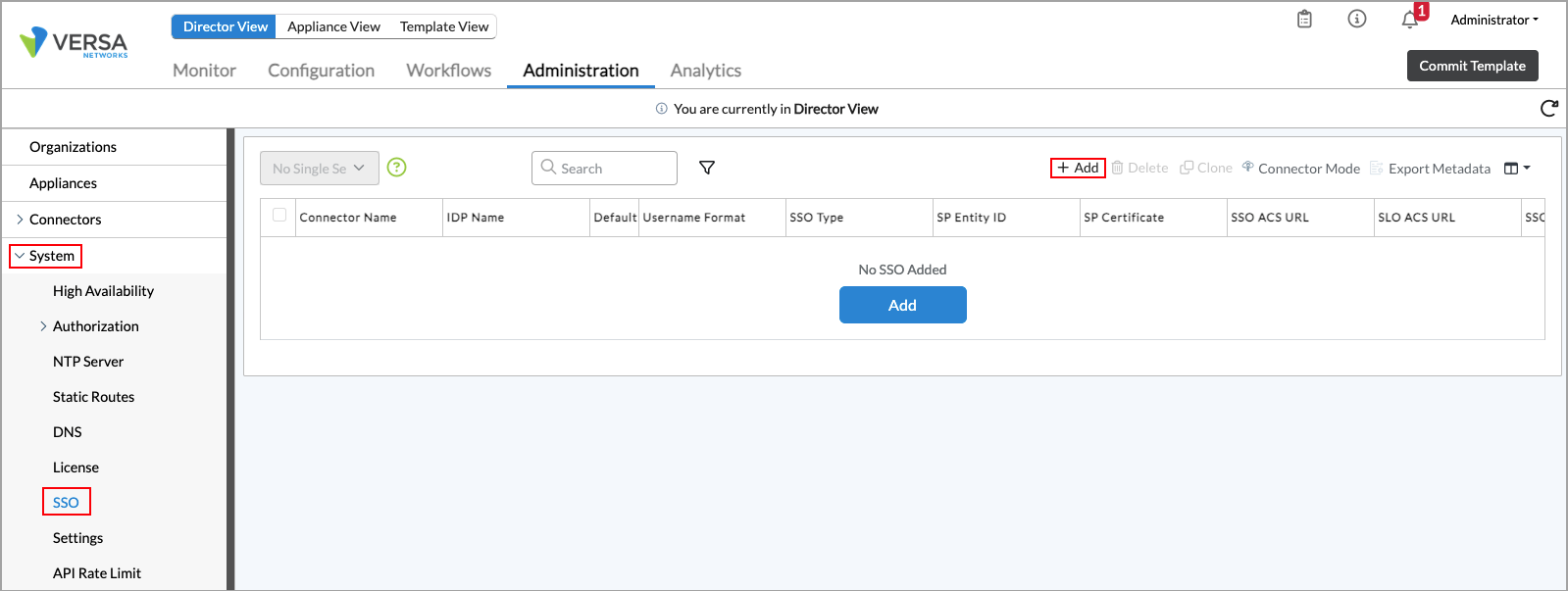Screen dimensions: 1568x591
Task: Select Settings in sidebar
Action: (x=77, y=538)
